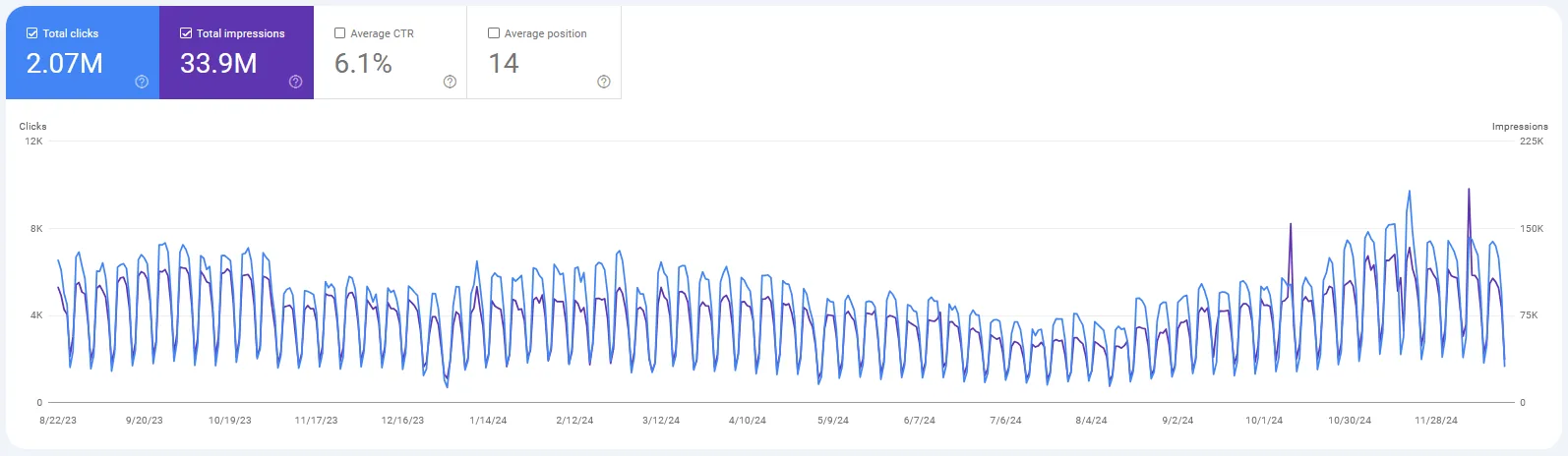Click the 9/20/23 date label

(x=145, y=421)
